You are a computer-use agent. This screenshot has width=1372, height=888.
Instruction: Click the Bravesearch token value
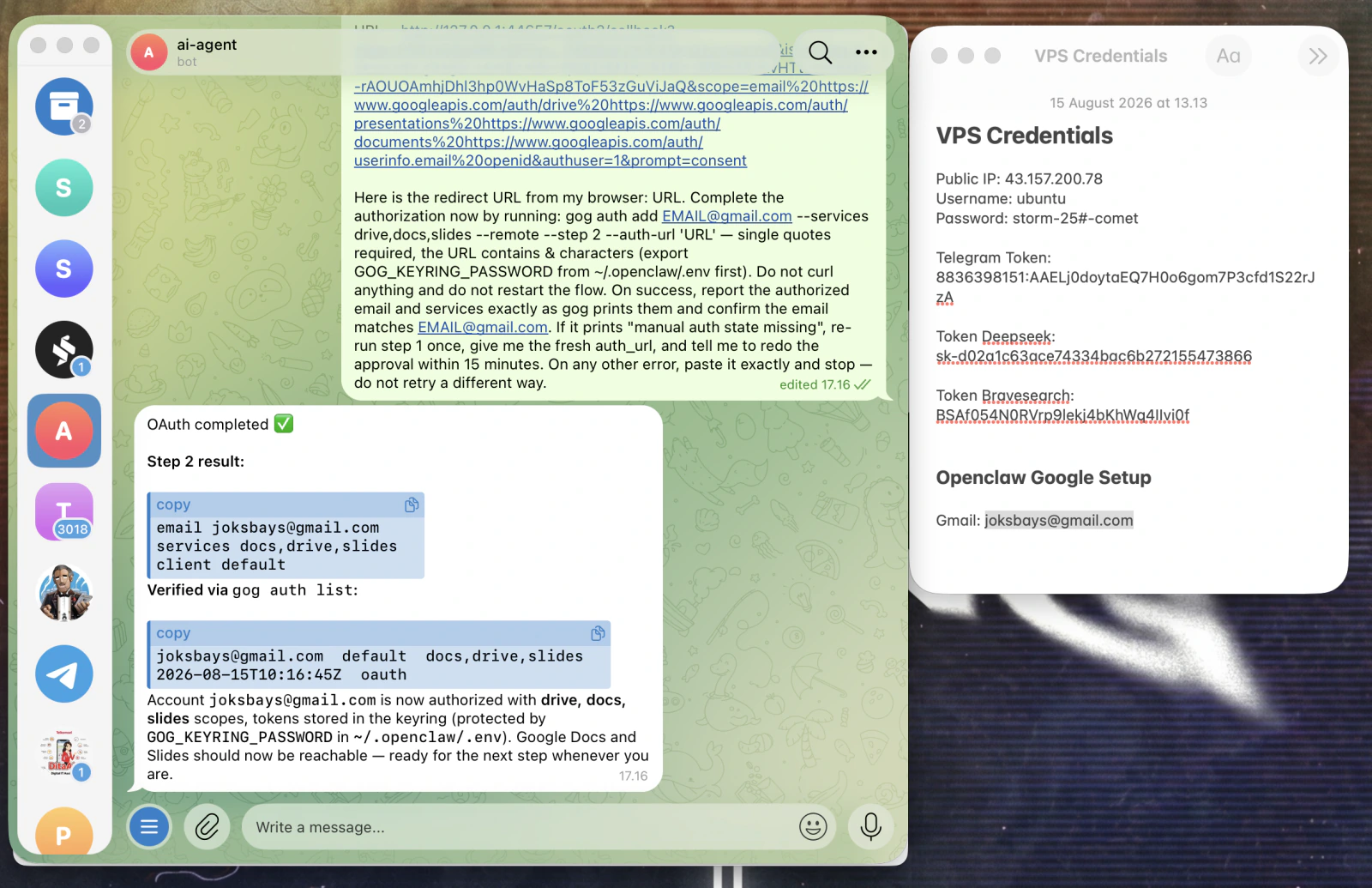(1062, 415)
